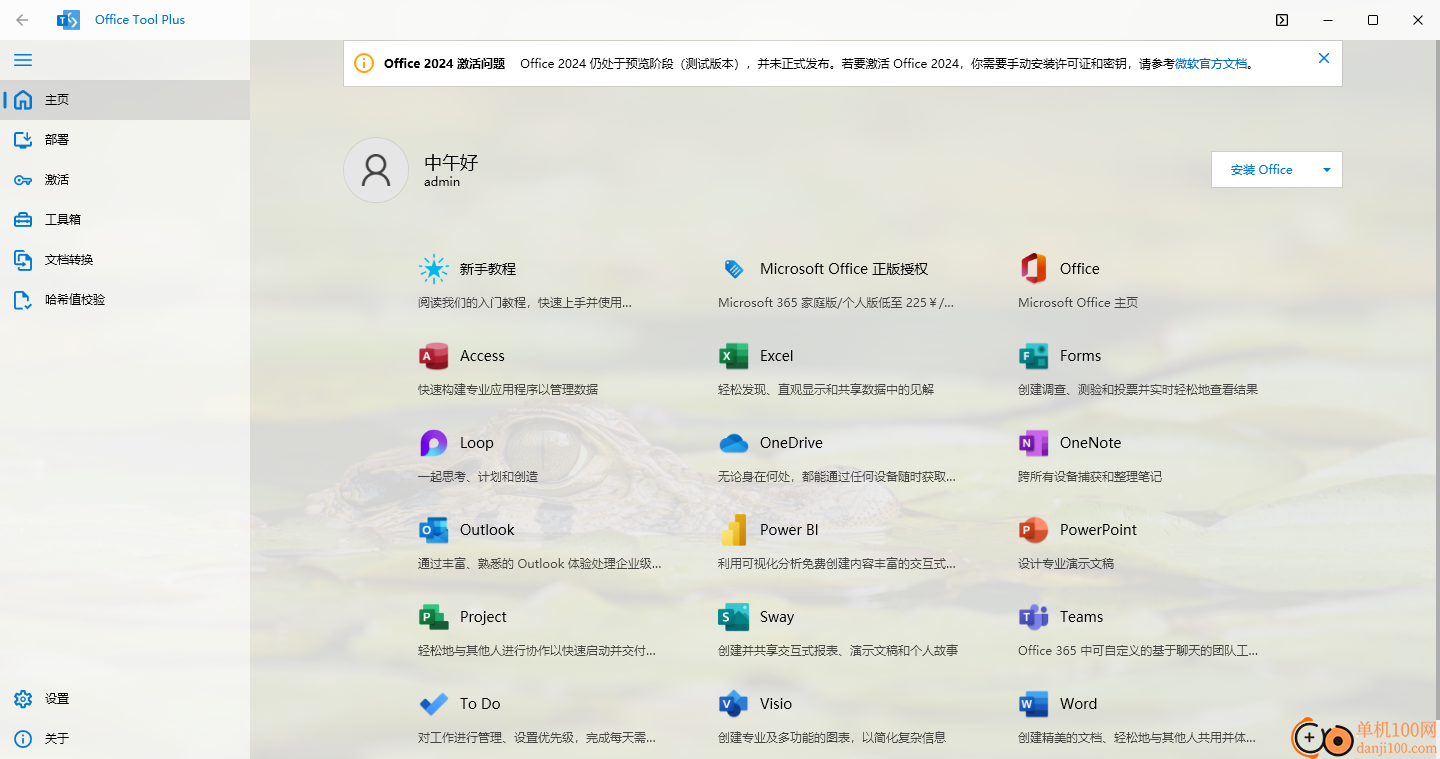
Task: Toggle the hamburger navigation menu
Action: pos(23,60)
